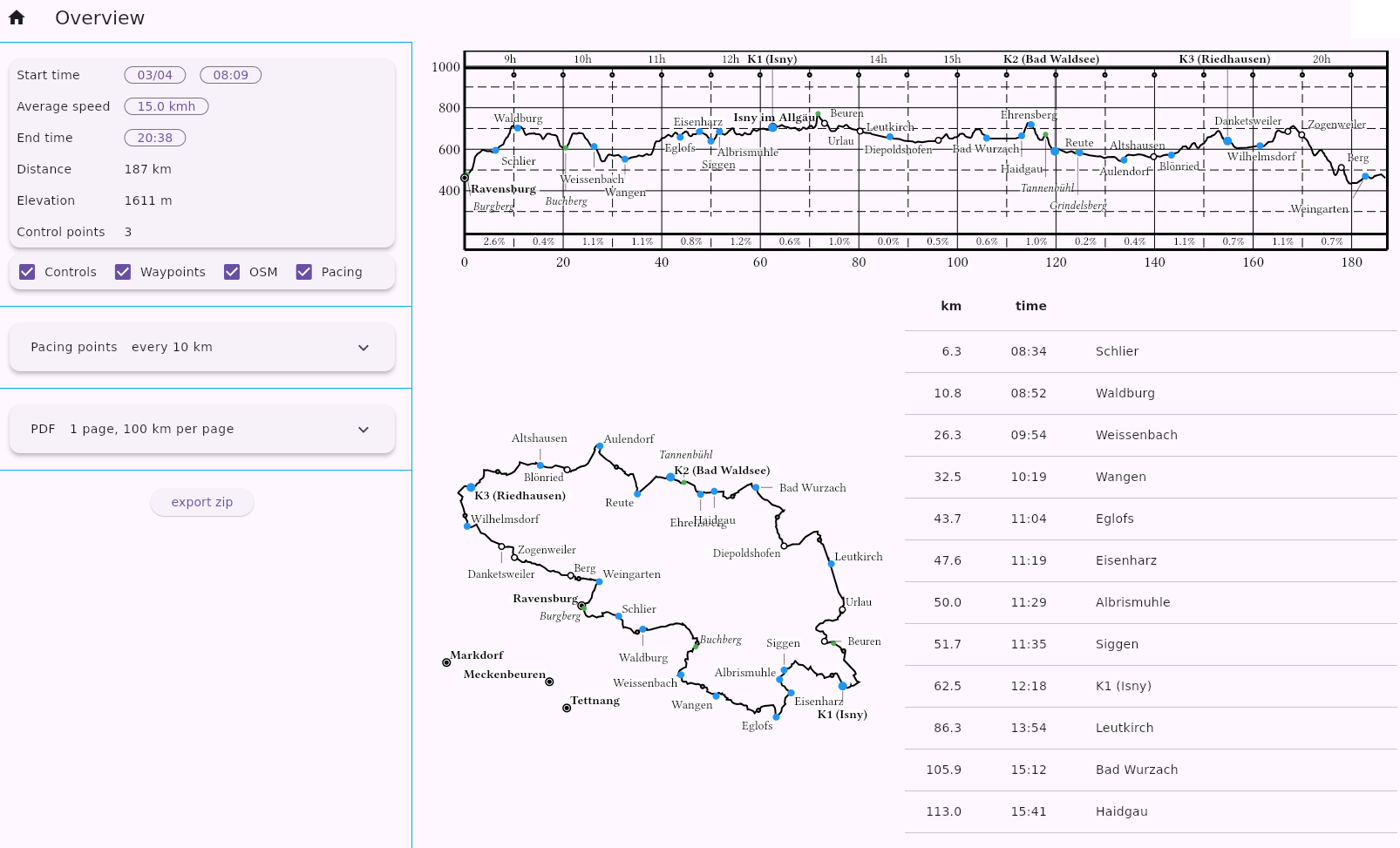Expand the Pacing points chevron

click(364, 348)
